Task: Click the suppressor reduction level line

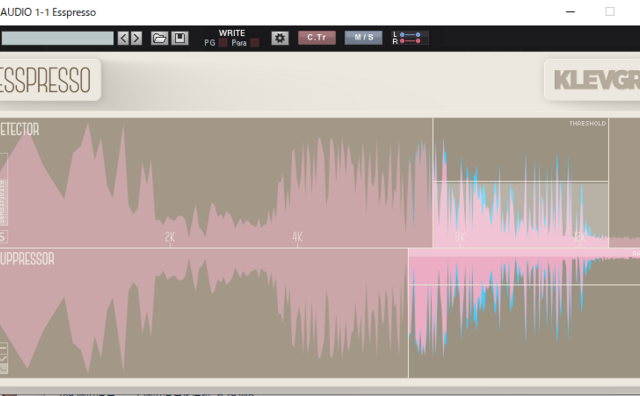Action: coord(524,285)
